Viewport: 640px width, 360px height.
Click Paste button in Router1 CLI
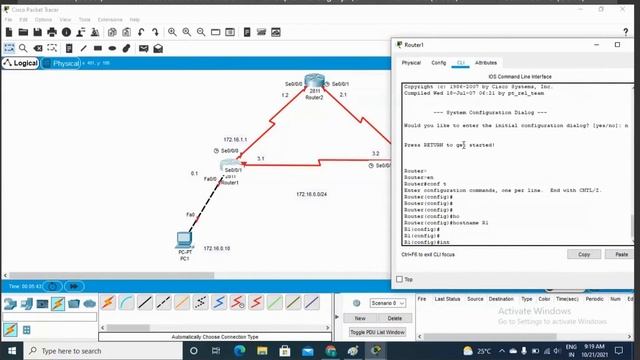tap(621, 254)
